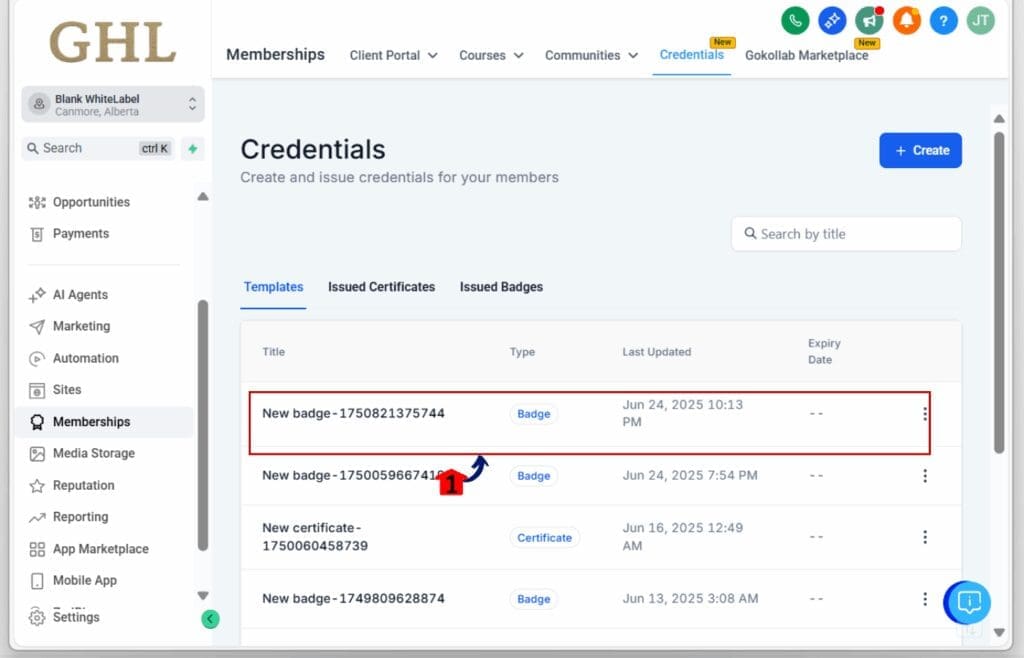The height and width of the screenshot is (658, 1024).
Task: Click the Search by title field
Action: [x=846, y=234]
